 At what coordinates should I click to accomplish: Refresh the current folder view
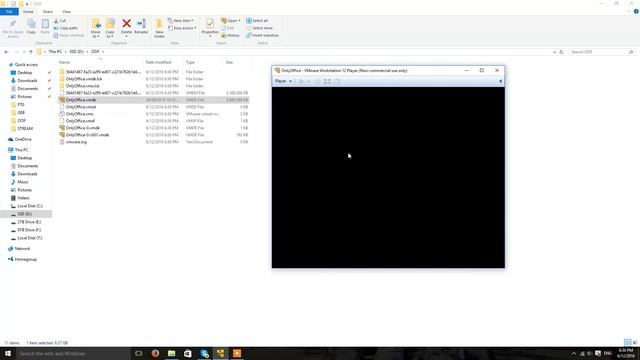tap(561, 52)
